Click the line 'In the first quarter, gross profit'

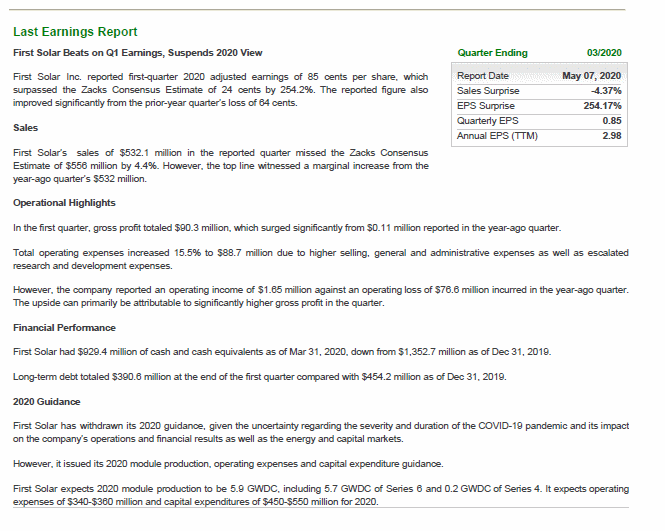pos(287,228)
